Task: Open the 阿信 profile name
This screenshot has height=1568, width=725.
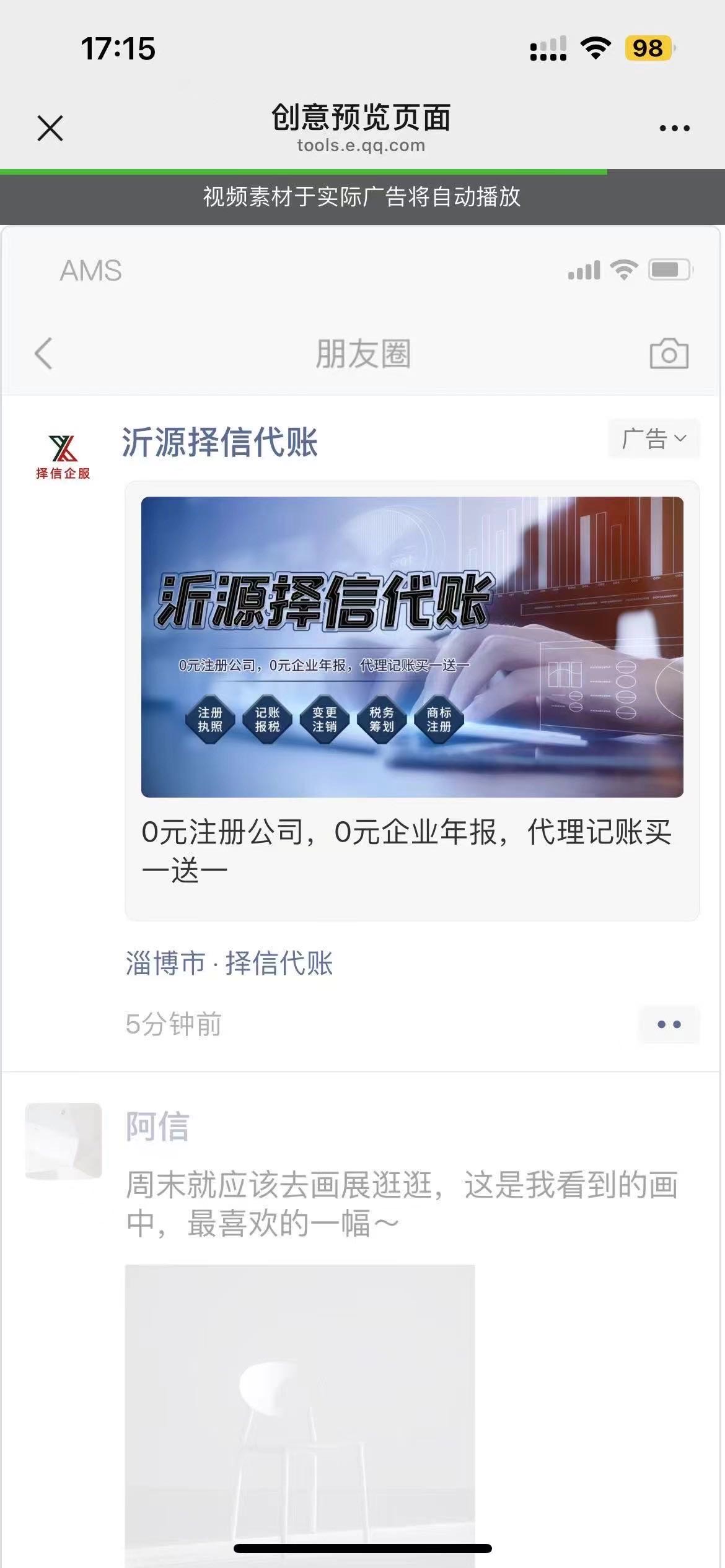Action: [x=157, y=1126]
